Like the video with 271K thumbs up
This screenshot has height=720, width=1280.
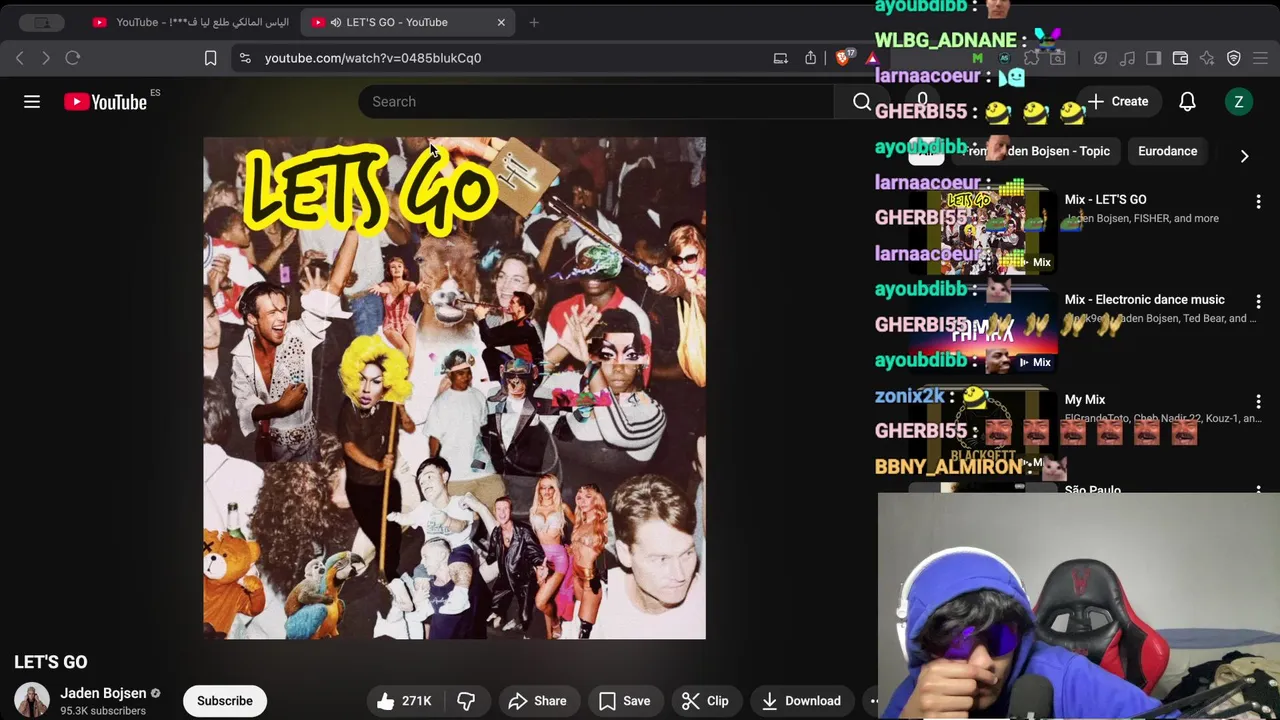[x=404, y=701]
